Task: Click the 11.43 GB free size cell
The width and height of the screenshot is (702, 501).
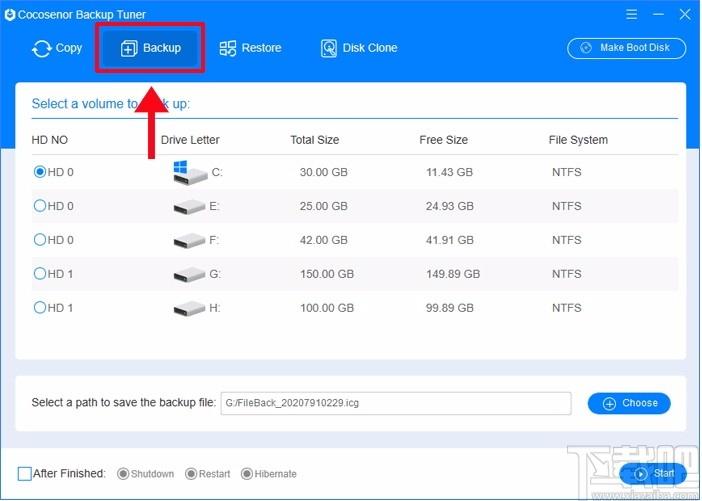Action: (x=449, y=172)
